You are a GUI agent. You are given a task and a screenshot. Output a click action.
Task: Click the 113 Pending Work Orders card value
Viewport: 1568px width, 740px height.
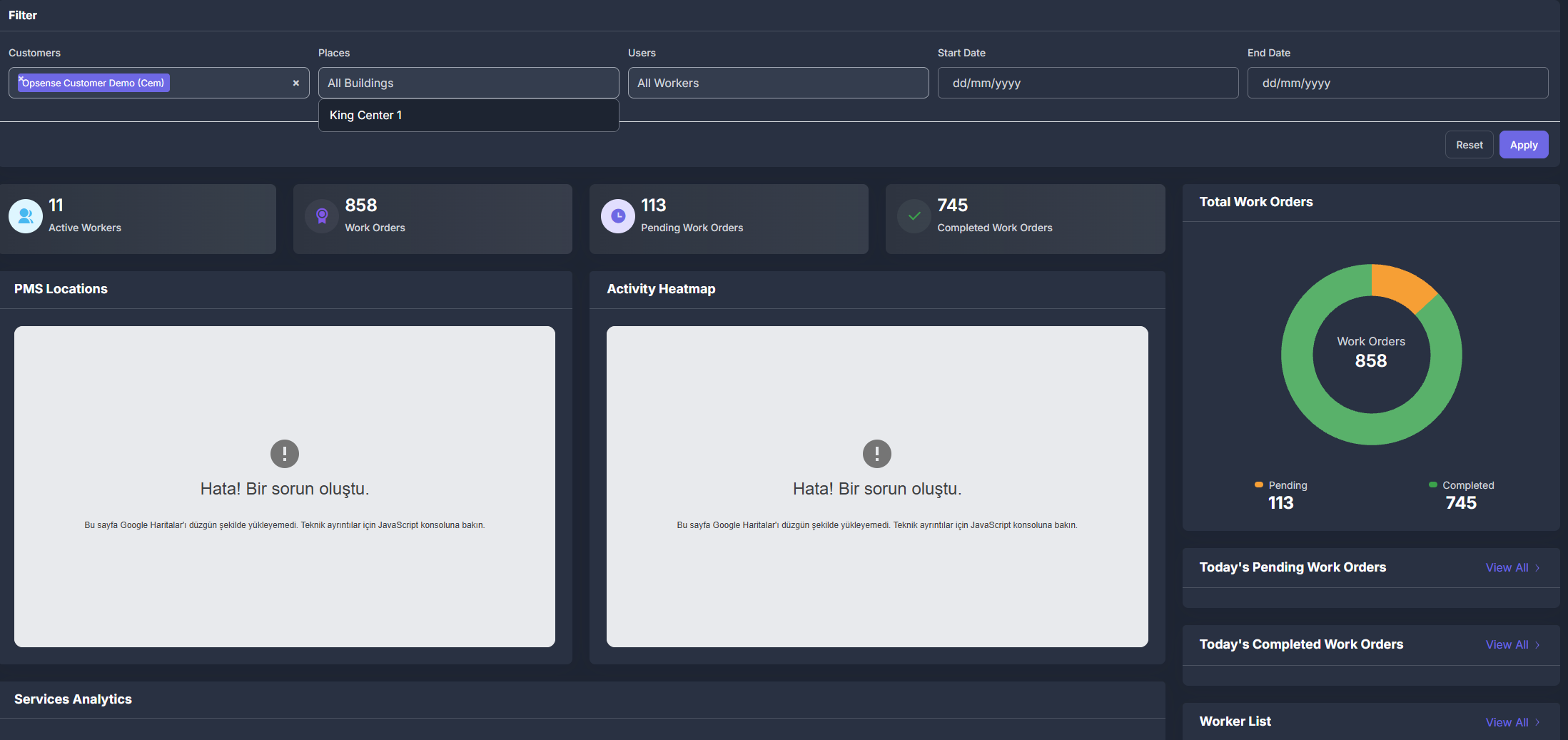(653, 206)
